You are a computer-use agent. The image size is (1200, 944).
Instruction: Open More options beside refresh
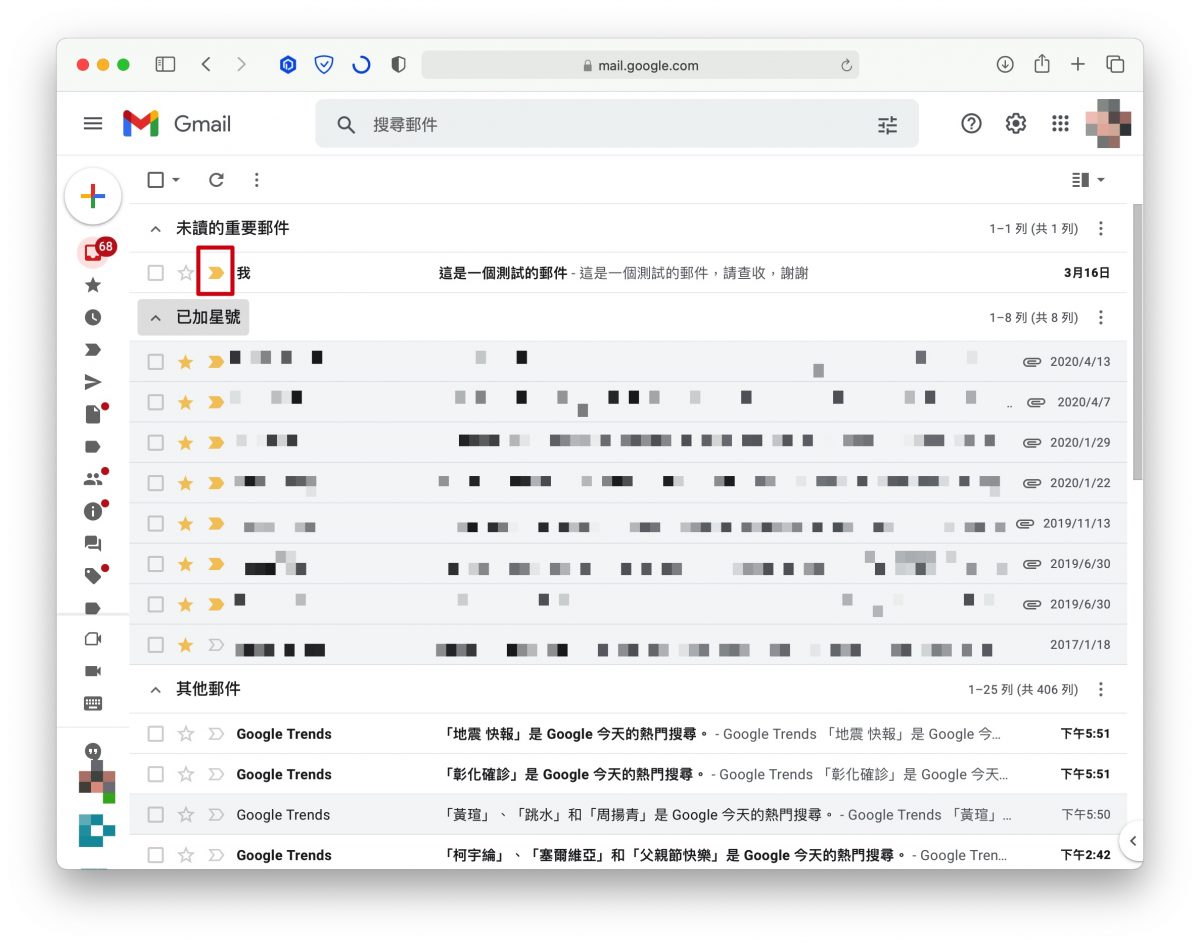257,180
